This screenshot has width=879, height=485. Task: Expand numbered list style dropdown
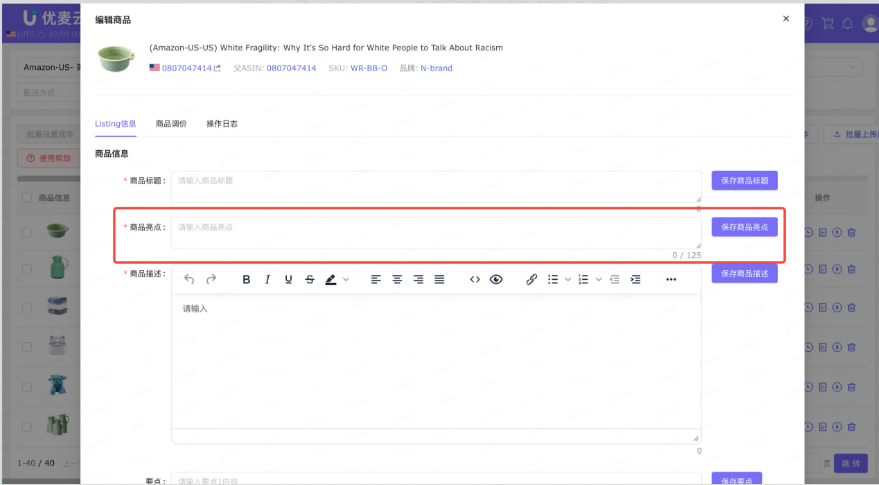(598, 279)
